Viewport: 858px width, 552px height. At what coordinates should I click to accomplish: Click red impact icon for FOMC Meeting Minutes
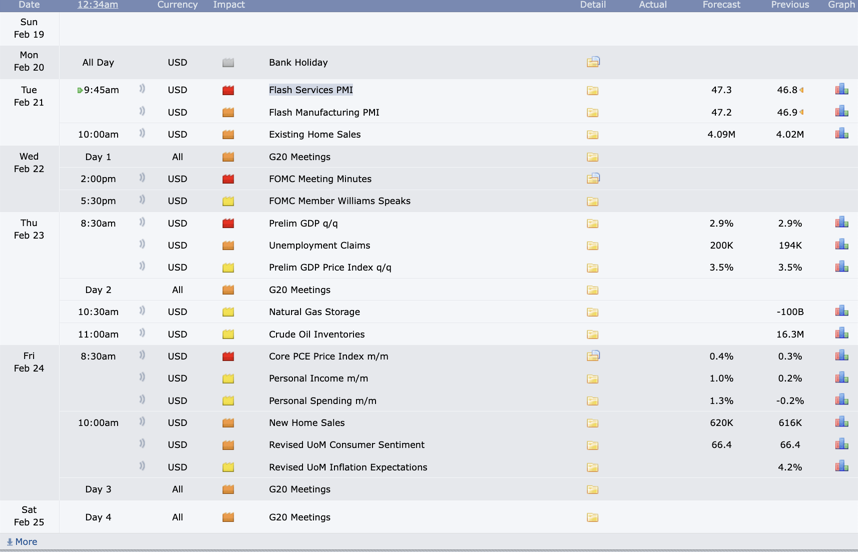click(228, 179)
